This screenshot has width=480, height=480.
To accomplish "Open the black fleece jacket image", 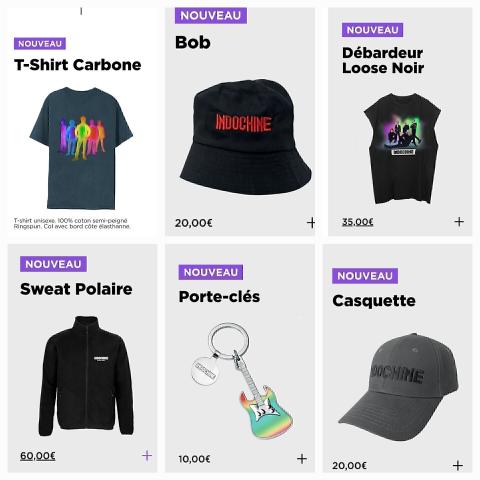I will [x=86, y=376].
